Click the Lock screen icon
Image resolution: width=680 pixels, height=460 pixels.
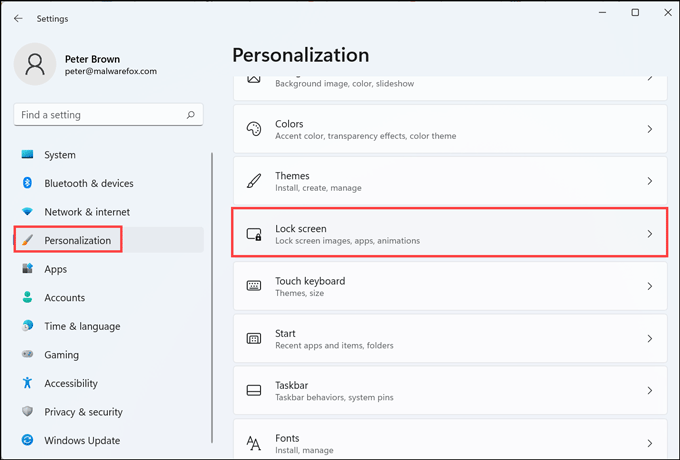click(254, 234)
